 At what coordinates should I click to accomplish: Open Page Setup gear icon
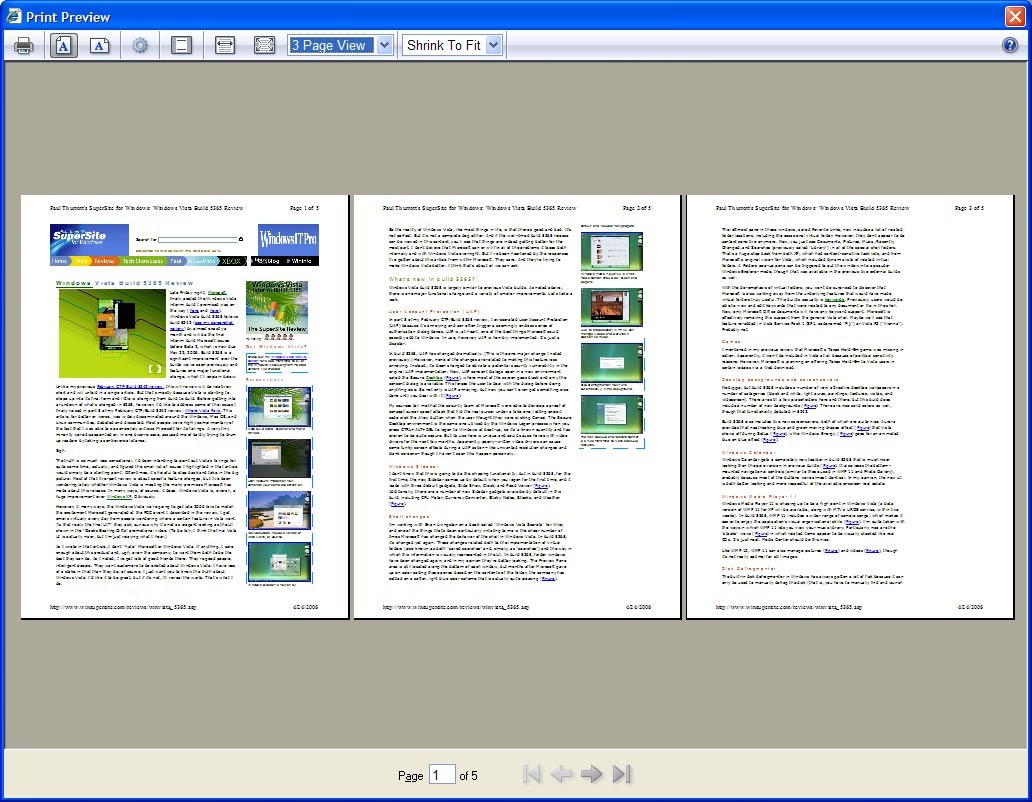click(140, 45)
